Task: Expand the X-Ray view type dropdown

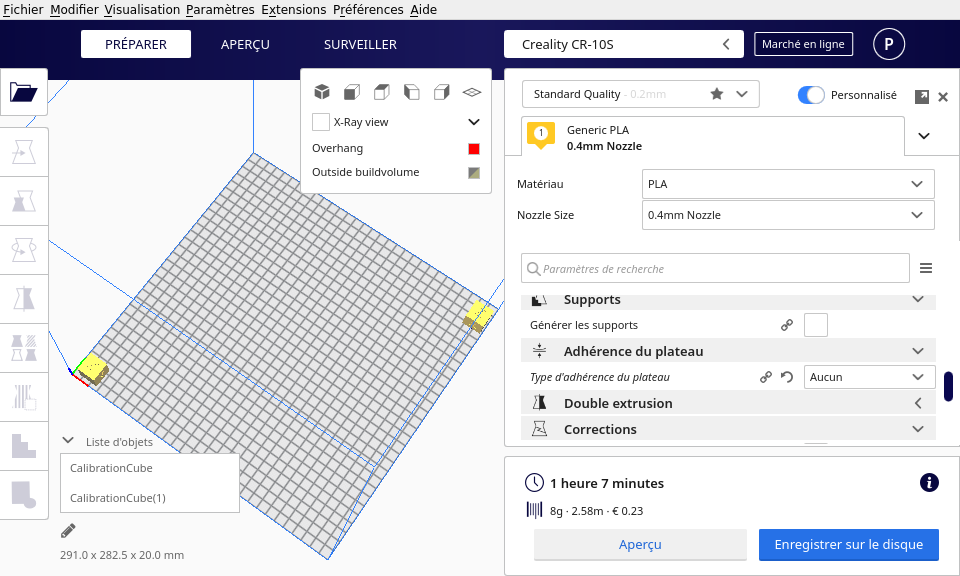Action: [473, 122]
